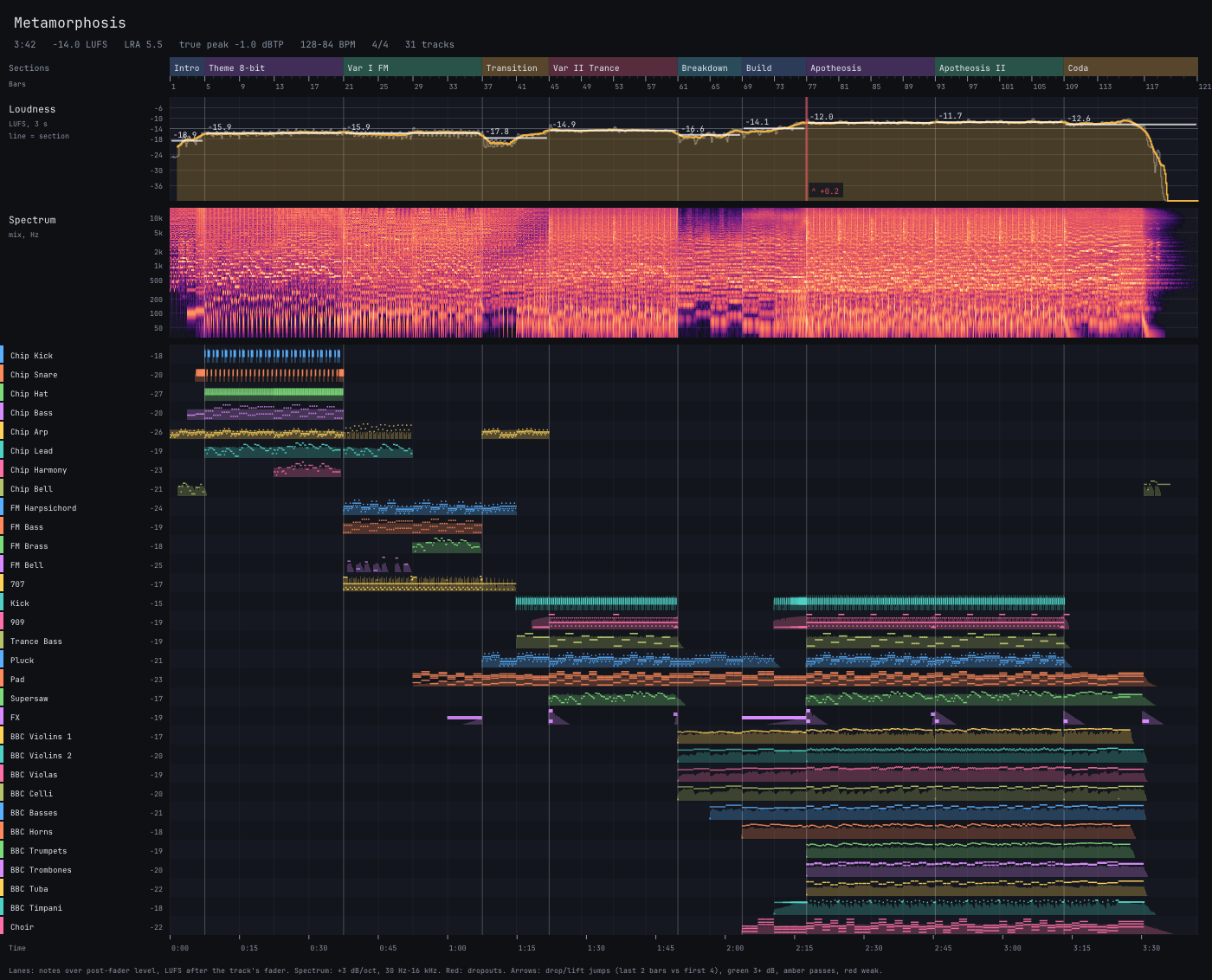Select the Chip Kick track color swatch
This screenshot has width=1212, height=980.
point(2,355)
